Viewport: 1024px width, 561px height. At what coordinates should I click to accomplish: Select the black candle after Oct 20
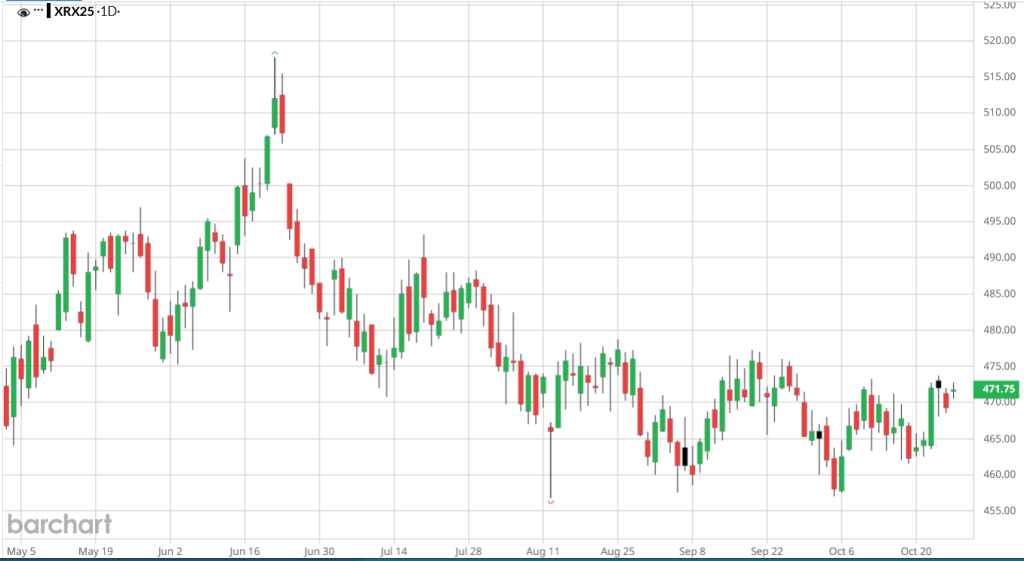(x=939, y=384)
